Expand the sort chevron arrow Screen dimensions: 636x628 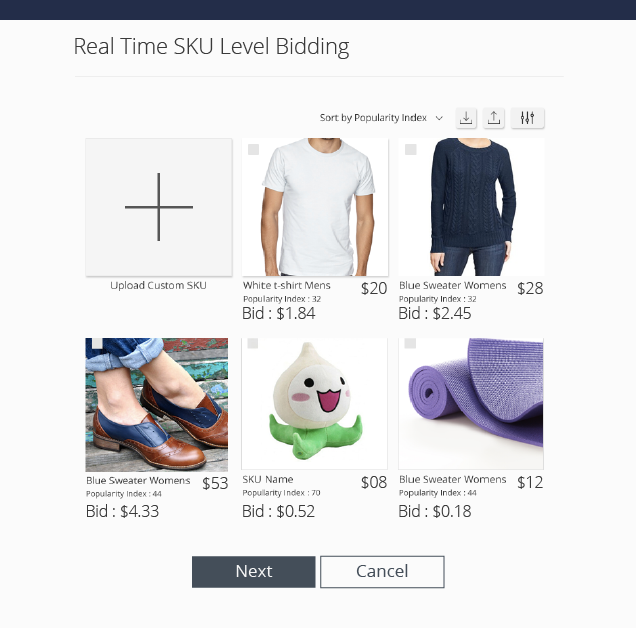coord(439,118)
